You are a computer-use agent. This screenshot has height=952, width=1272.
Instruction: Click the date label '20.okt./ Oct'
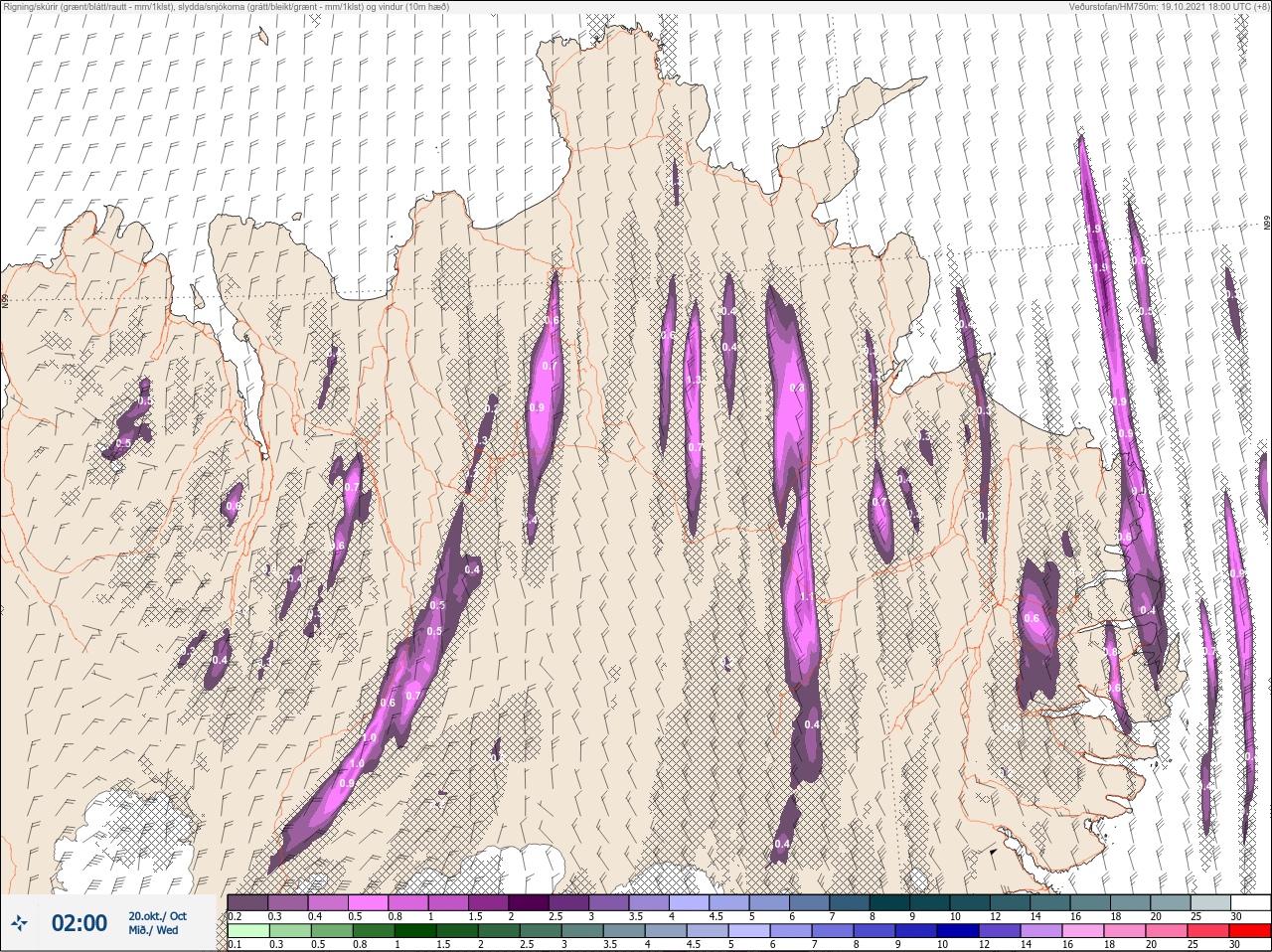(x=157, y=916)
